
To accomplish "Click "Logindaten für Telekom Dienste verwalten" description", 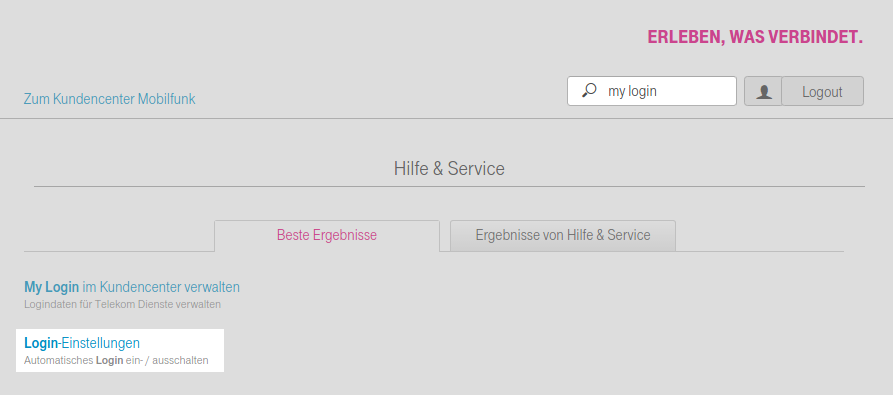I will [122, 305].
